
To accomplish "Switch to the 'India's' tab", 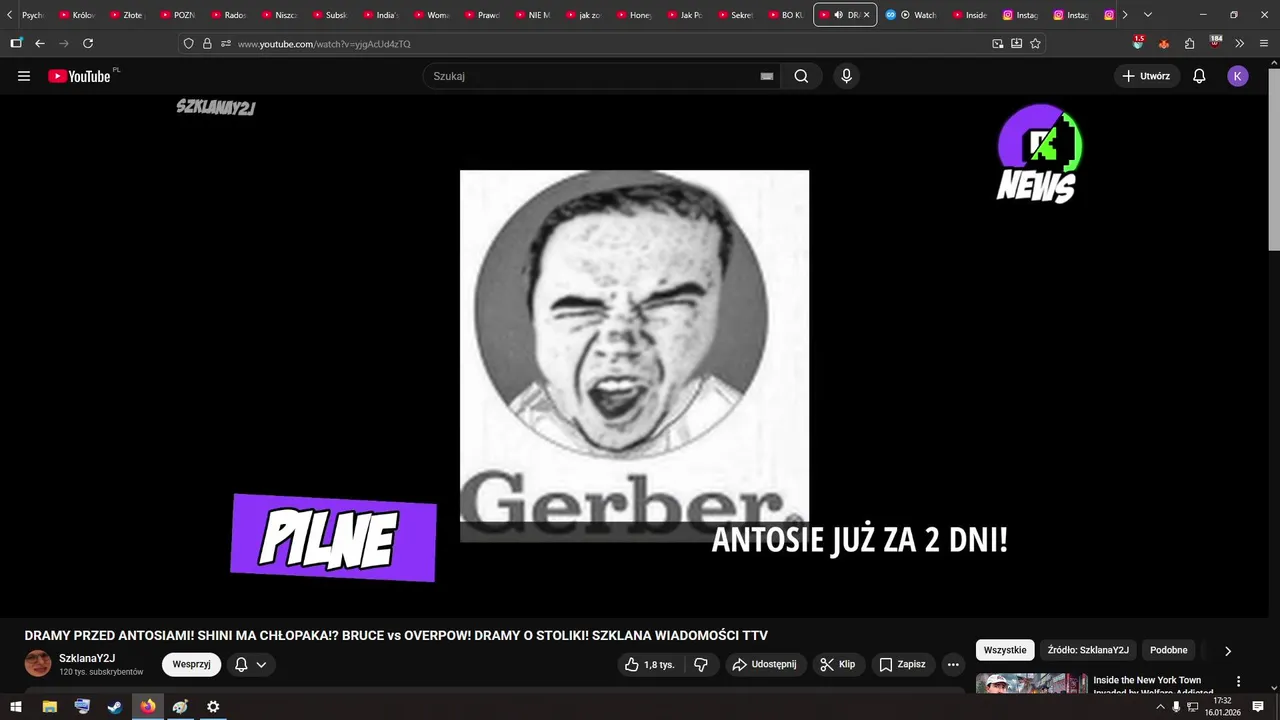I will (x=380, y=15).
